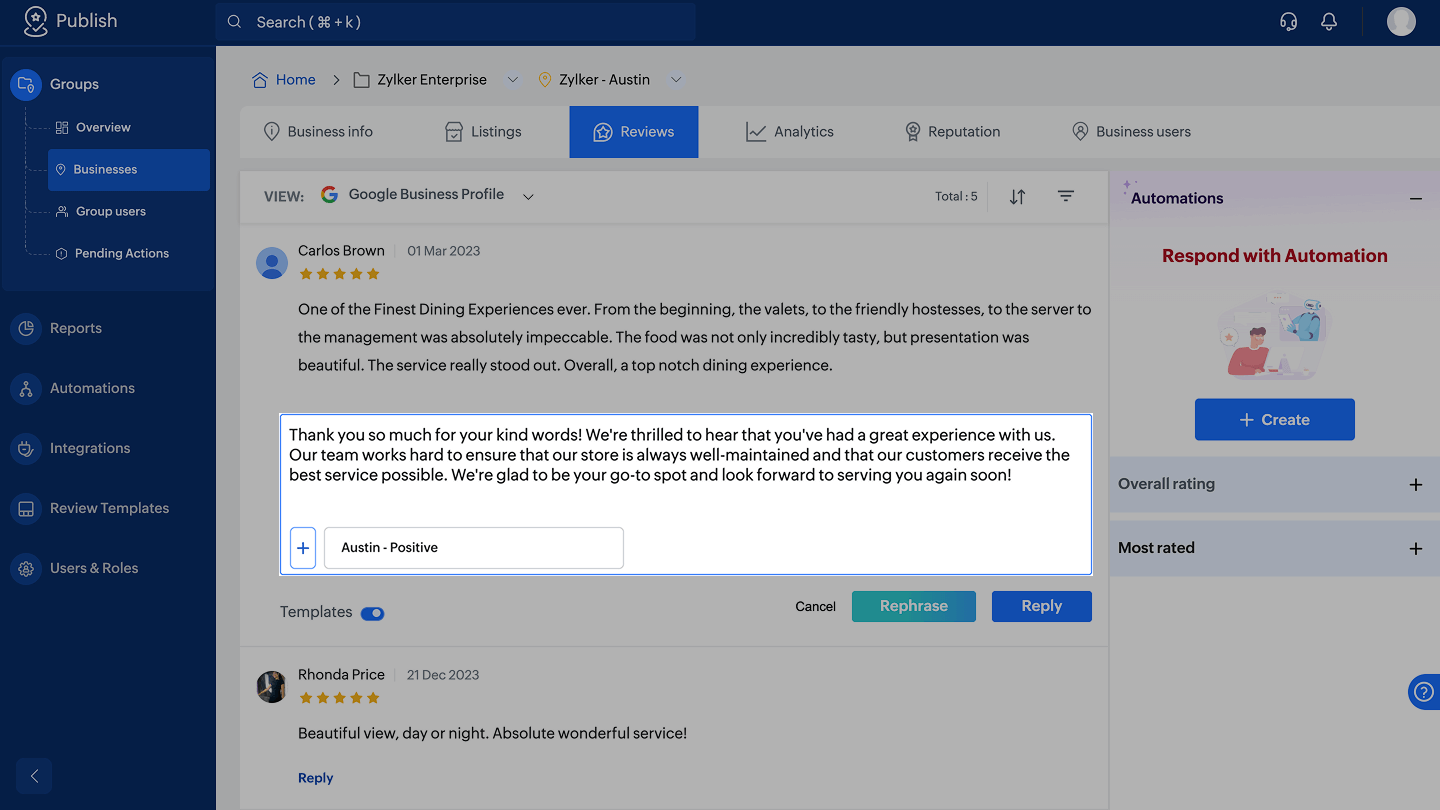
Task: Click the Reports sidebar icon
Action: (26, 328)
